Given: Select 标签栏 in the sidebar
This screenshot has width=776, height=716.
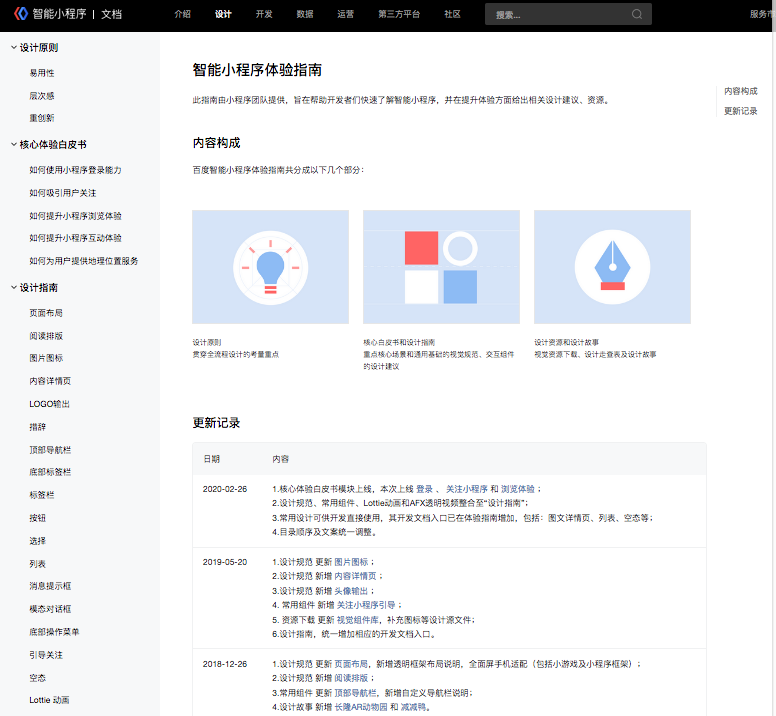Looking at the screenshot, I should coord(42,495).
